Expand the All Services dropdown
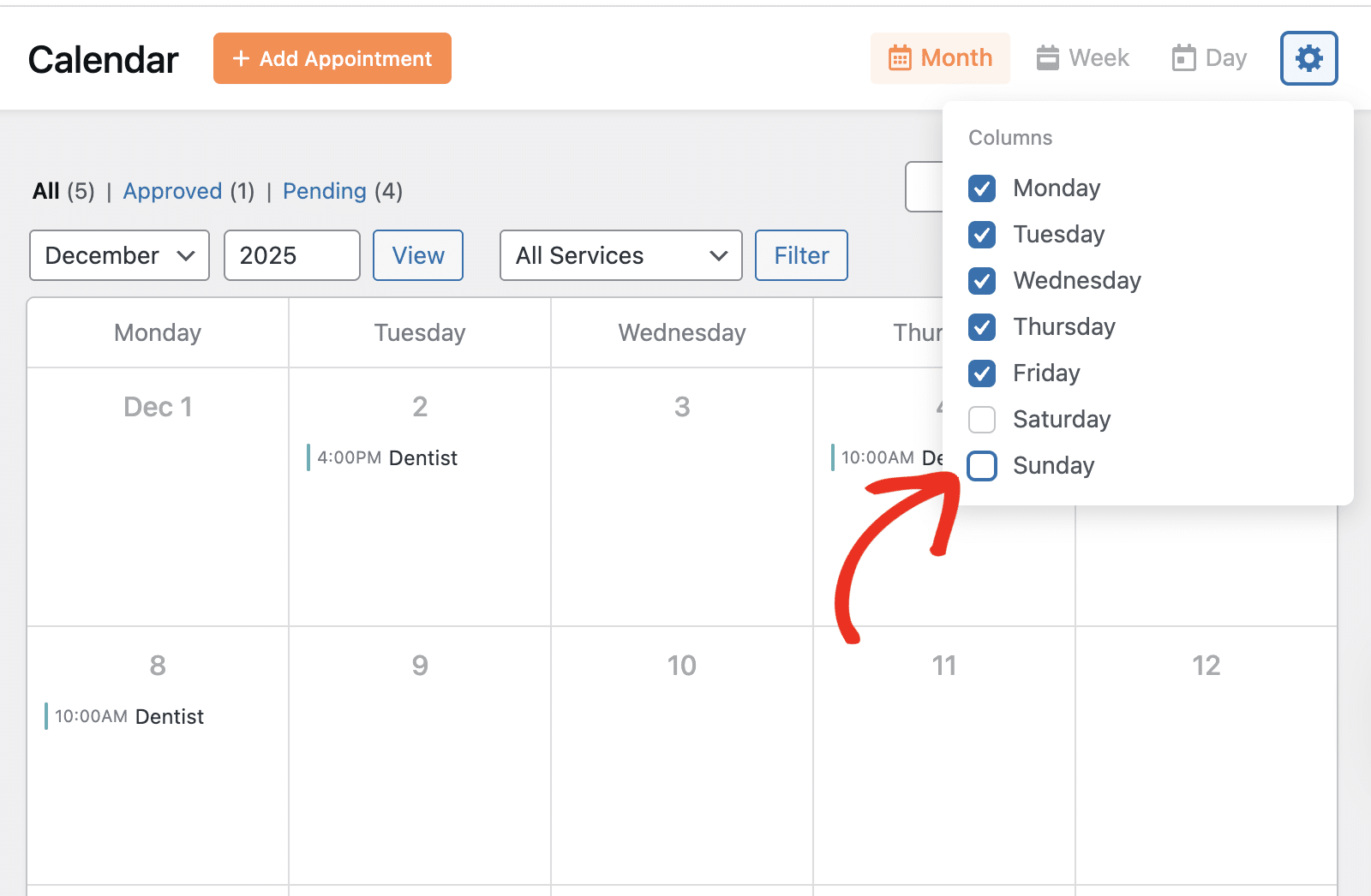The width and height of the screenshot is (1371, 896). [620, 255]
